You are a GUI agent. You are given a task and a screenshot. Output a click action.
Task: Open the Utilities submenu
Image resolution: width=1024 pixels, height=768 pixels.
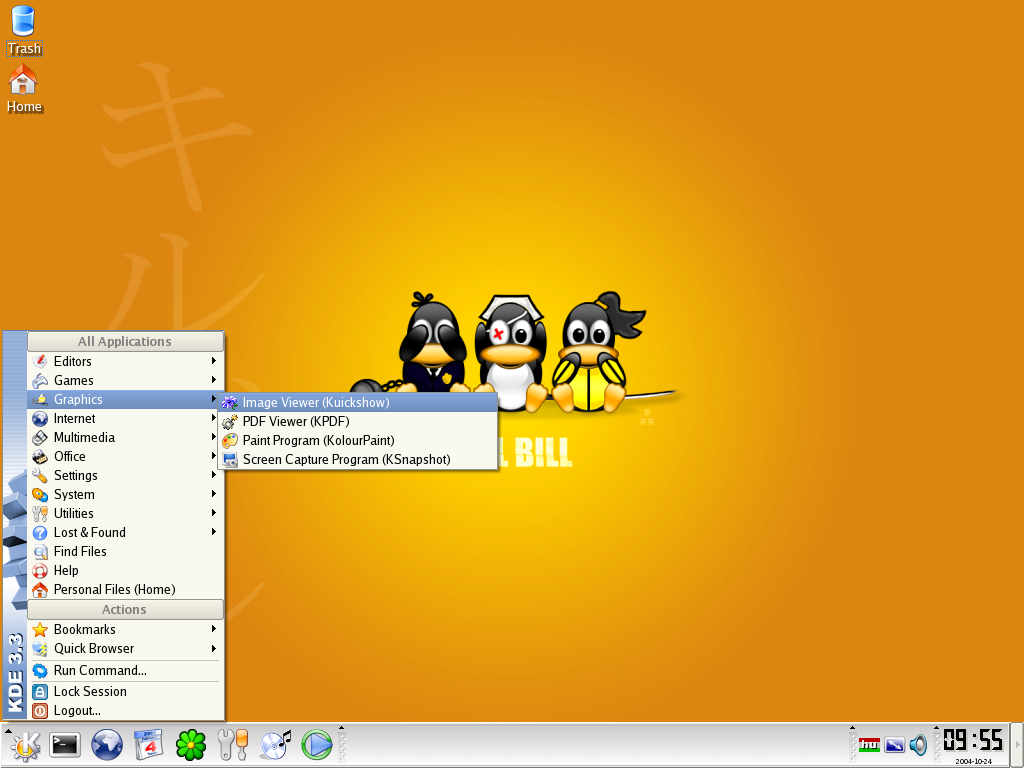pyautogui.click(x=125, y=513)
